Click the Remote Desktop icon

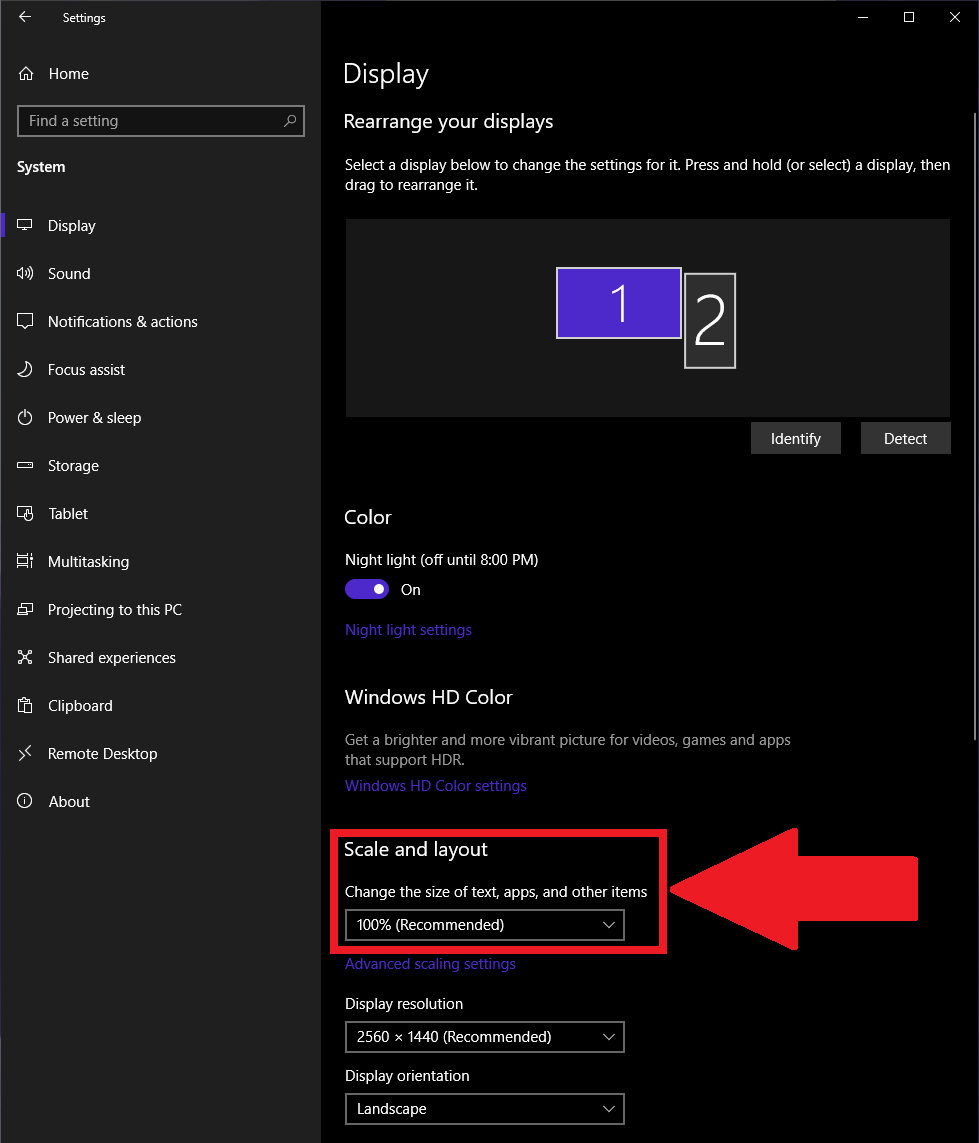pyautogui.click(x=25, y=753)
